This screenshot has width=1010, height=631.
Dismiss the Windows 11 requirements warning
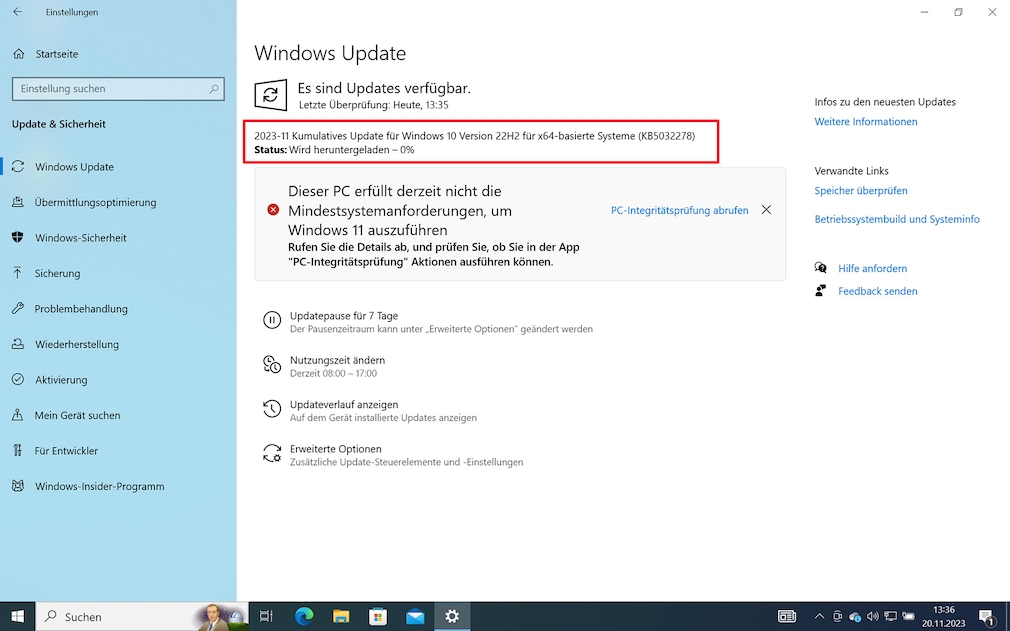pos(766,210)
